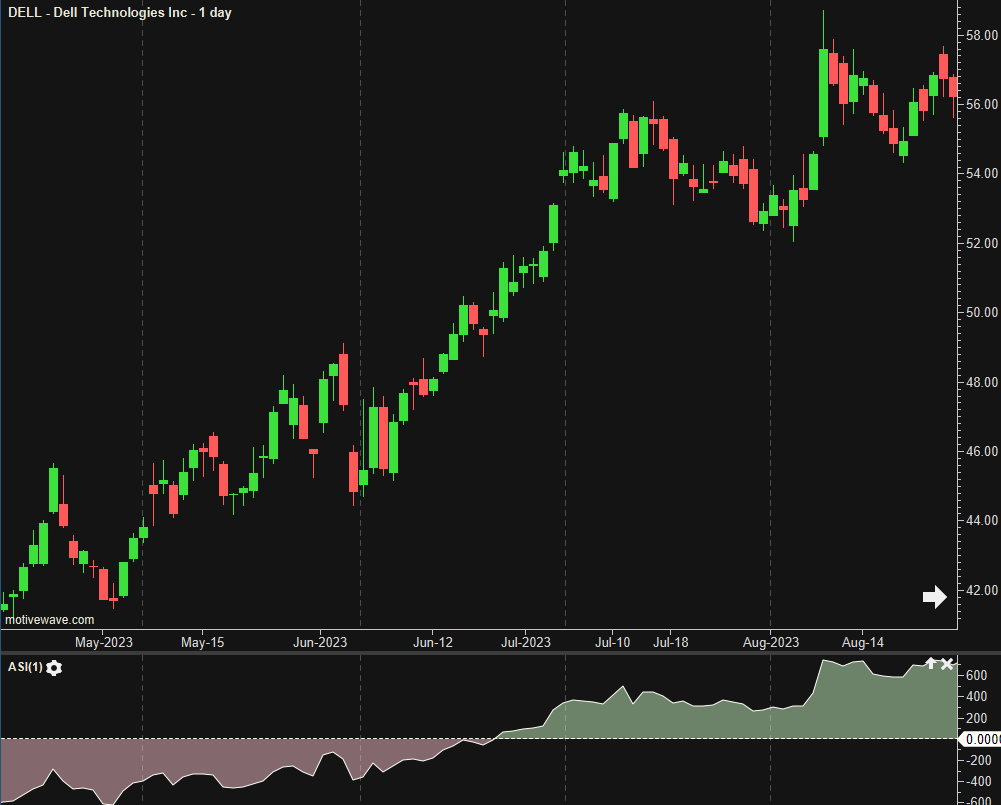This screenshot has width=1001, height=805.
Task: Select the ASI(1) study label
Action: [x=24, y=668]
